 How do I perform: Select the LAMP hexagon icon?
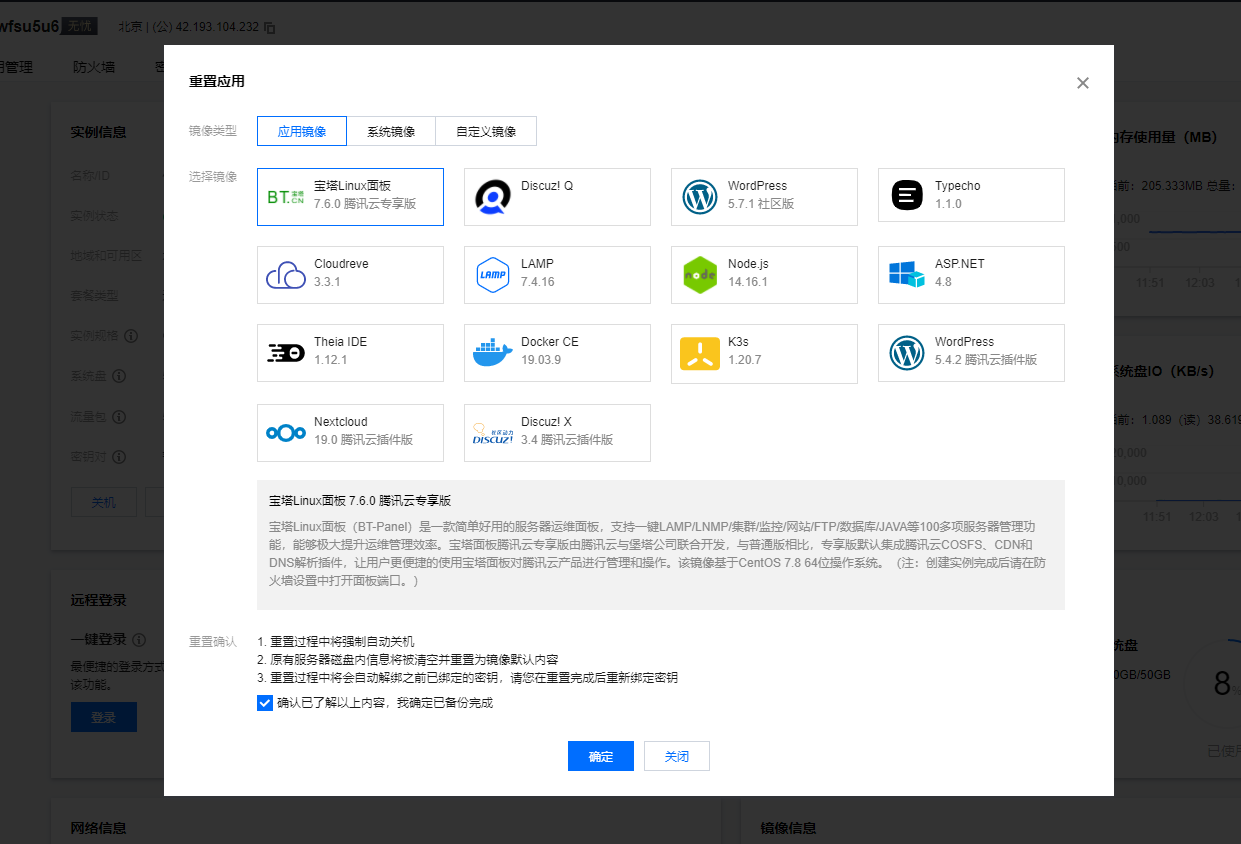[493, 275]
